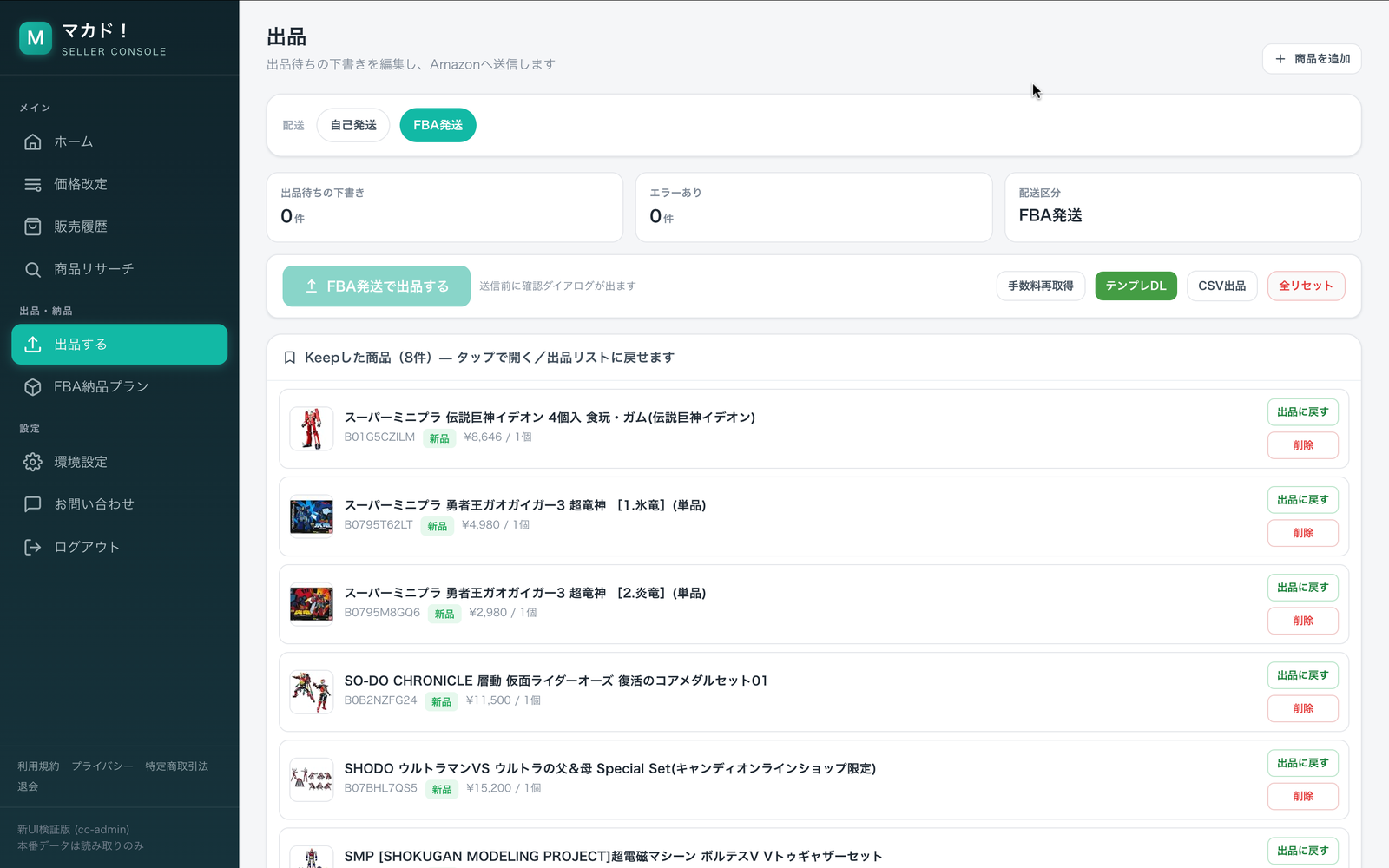Click 商品を追加 button
The height and width of the screenshot is (868, 1389).
[1312, 59]
